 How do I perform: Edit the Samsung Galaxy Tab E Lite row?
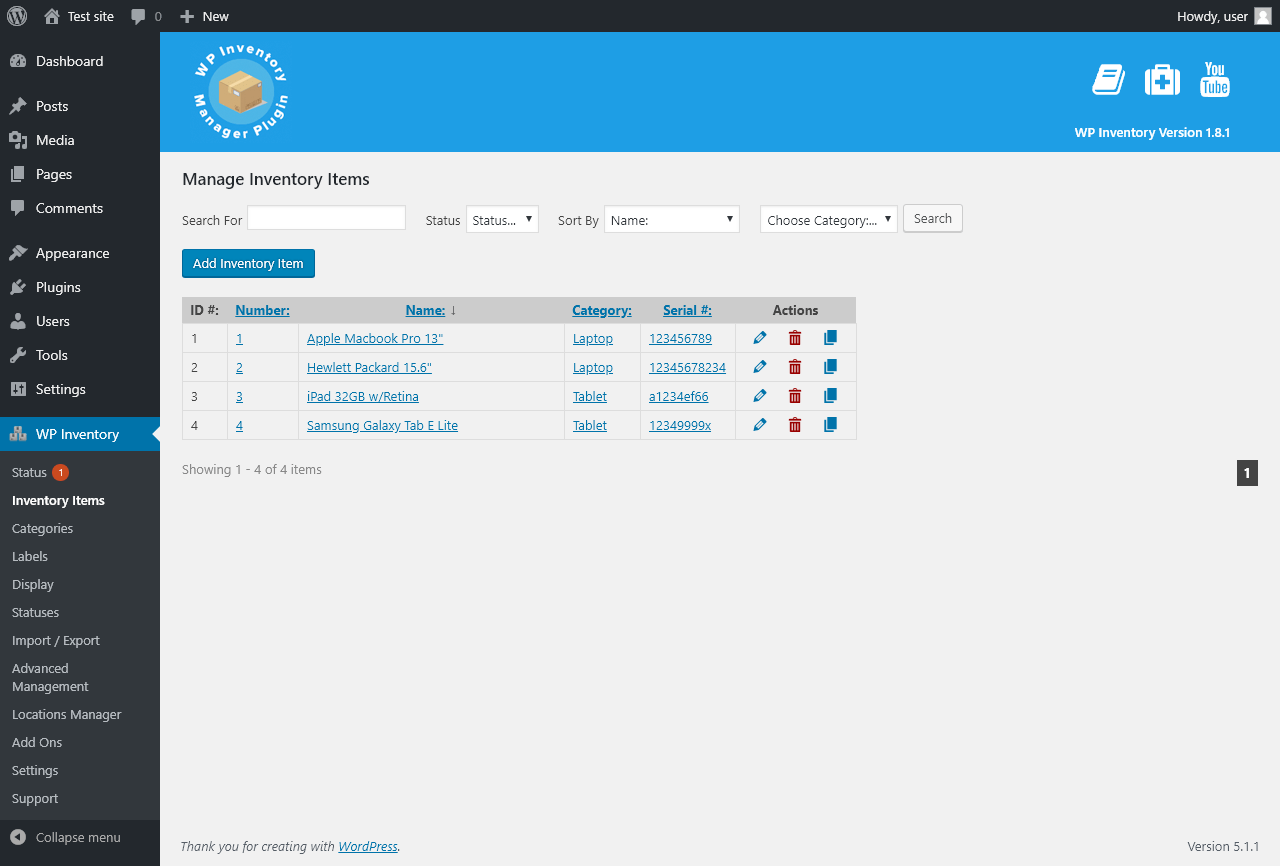tap(760, 425)
